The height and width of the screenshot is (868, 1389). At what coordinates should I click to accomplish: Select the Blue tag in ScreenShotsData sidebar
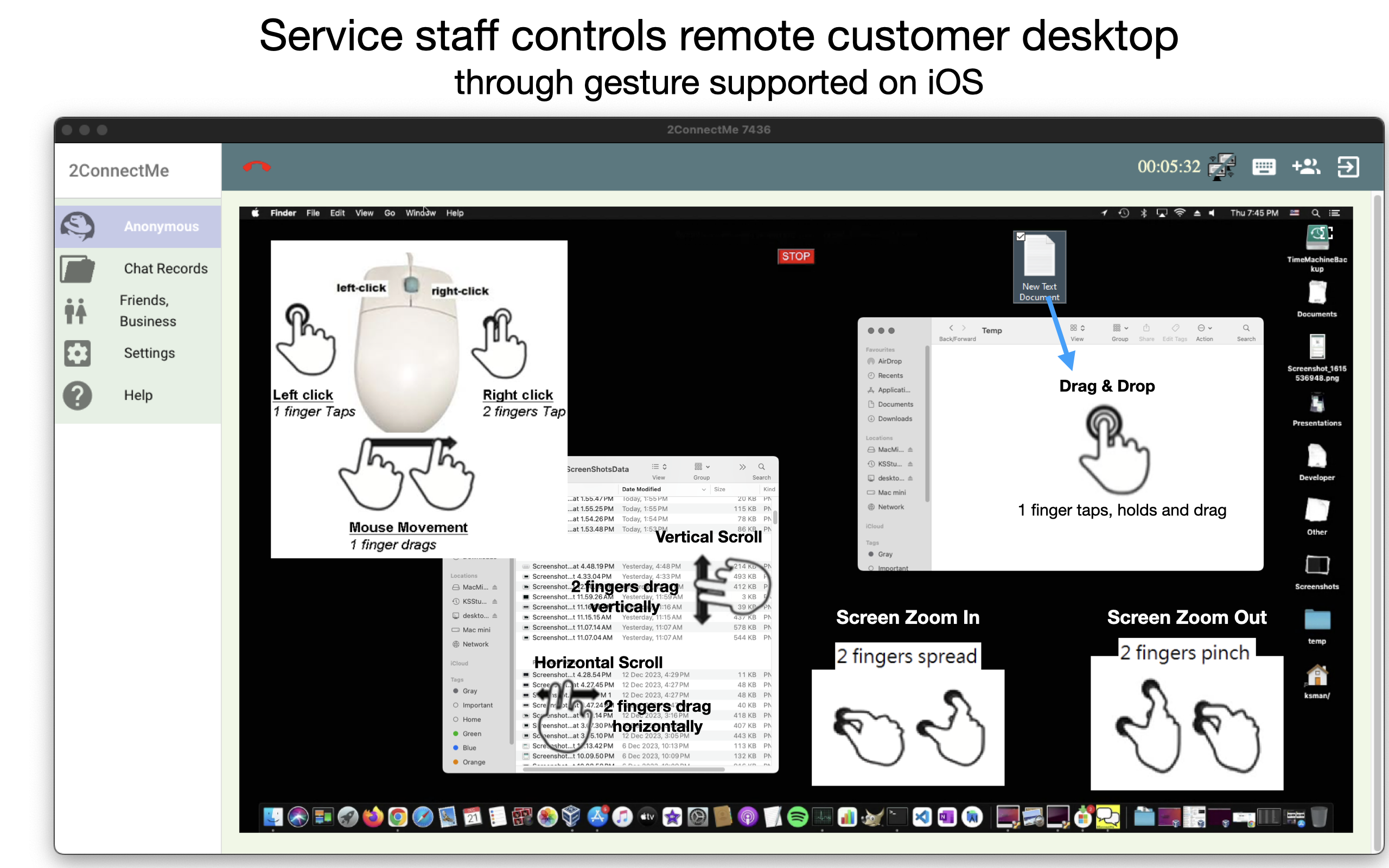click(466, 748)
